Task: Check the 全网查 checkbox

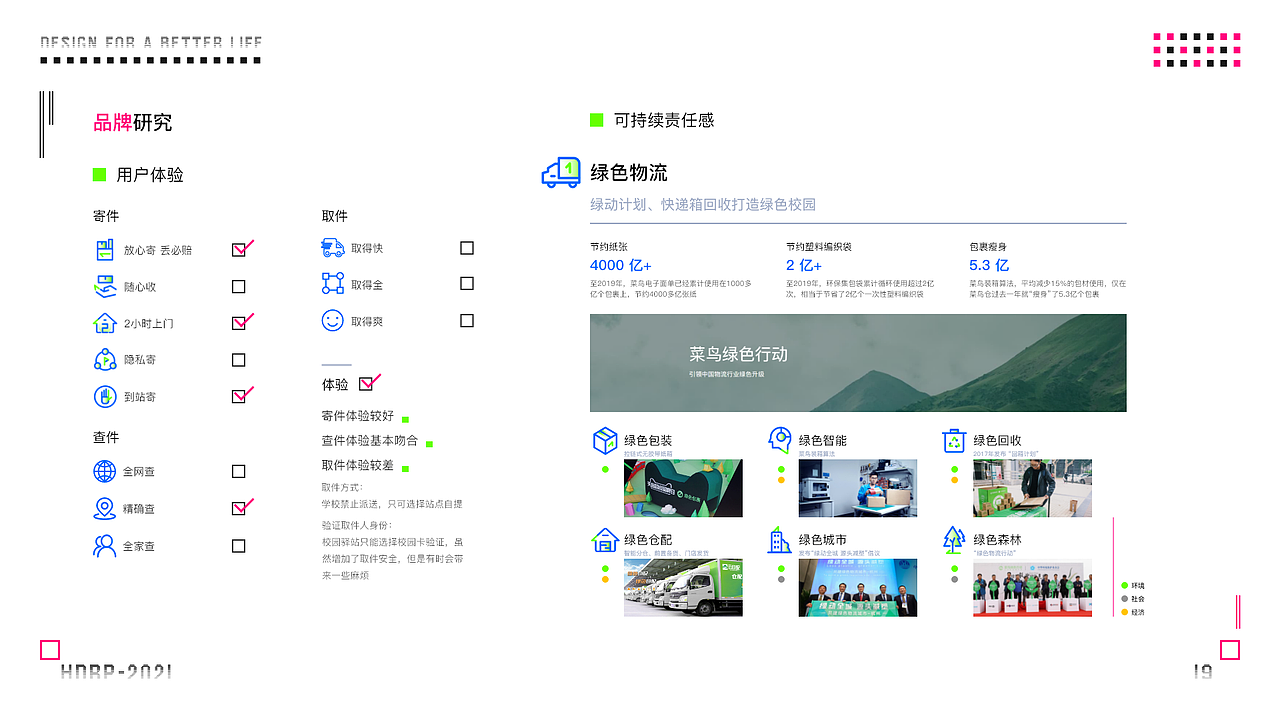Action: tap(238, 471)
